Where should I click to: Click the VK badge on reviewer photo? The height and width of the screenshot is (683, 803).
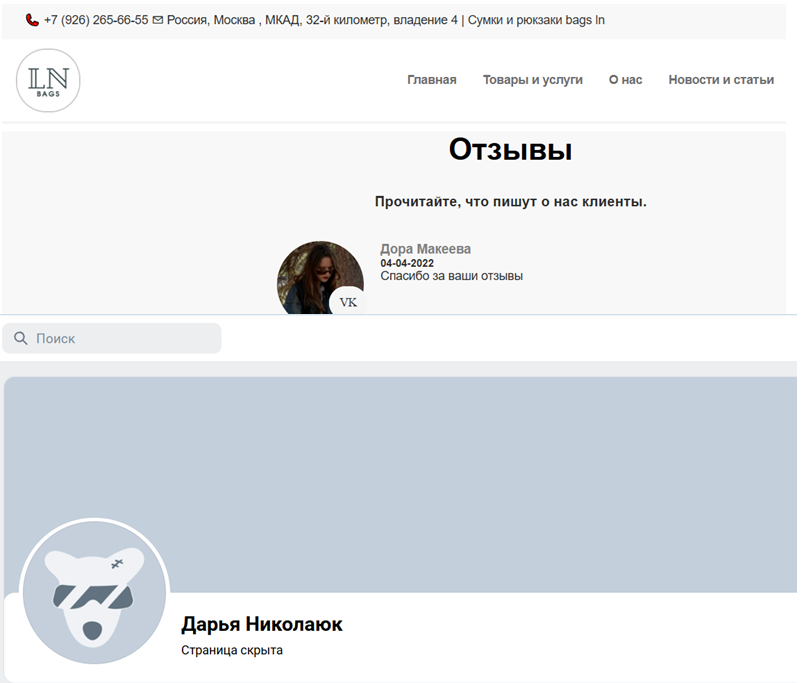click(x=348, y=302)
